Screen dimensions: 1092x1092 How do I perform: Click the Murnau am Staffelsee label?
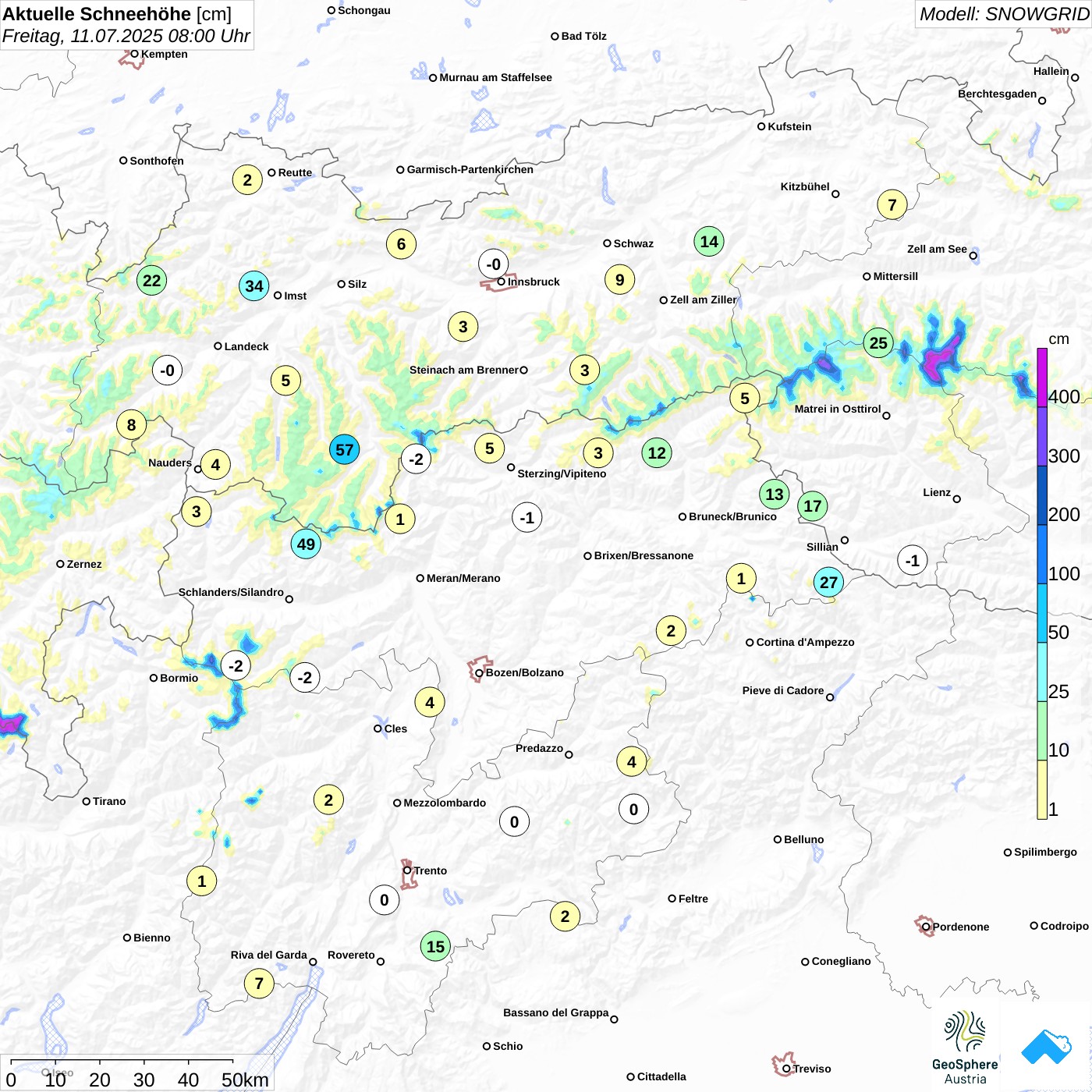(495, 77)
